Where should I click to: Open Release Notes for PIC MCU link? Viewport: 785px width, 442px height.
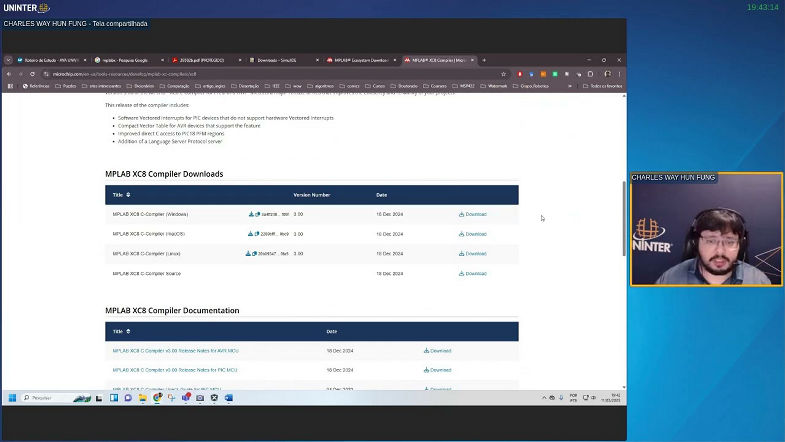[175, 370]
